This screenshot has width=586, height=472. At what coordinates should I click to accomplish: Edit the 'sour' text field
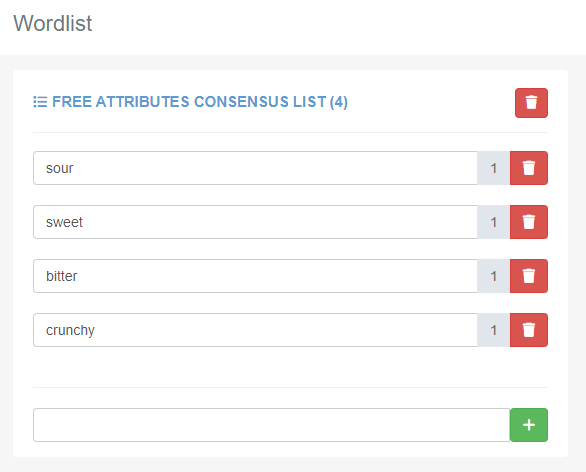pyautogui.click(x=255, y=168)
